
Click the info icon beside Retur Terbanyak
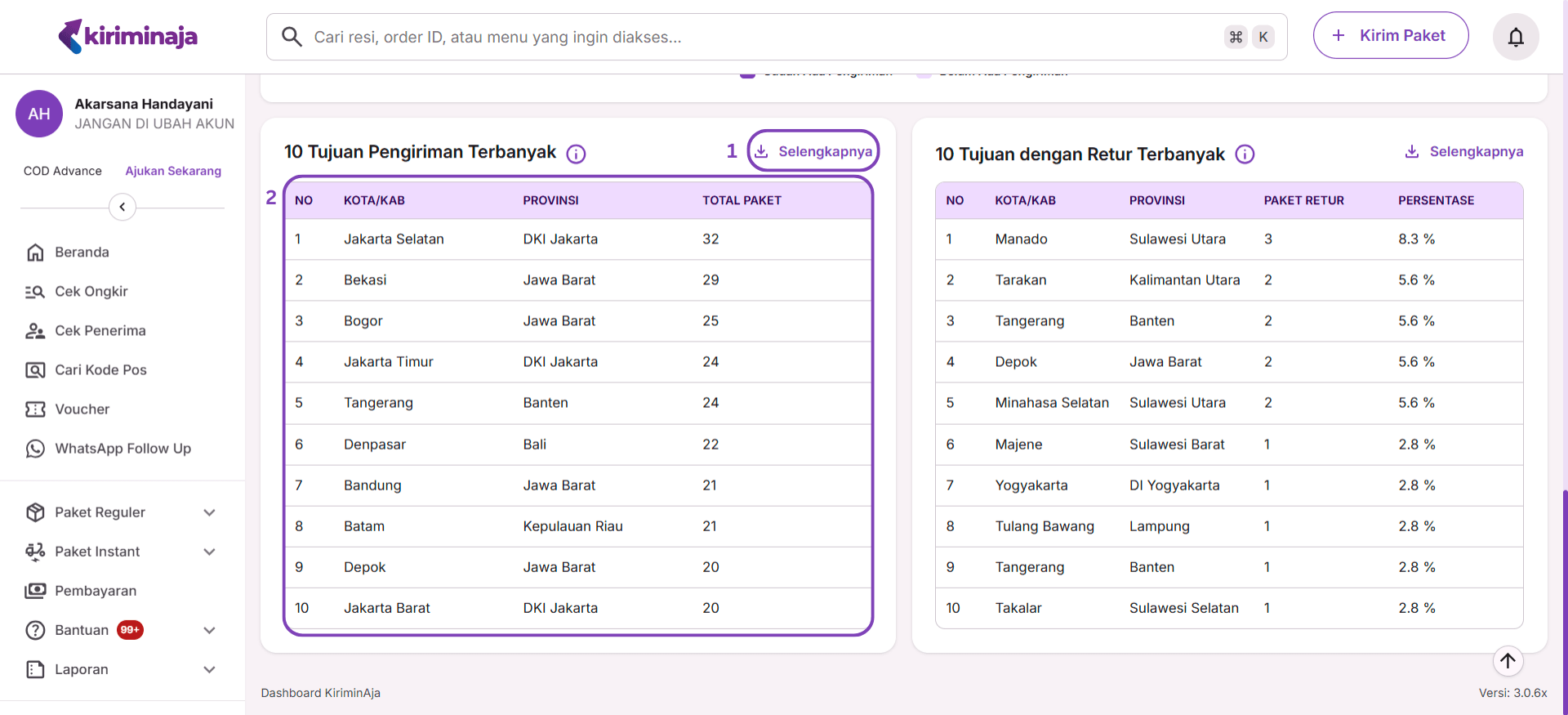[x=1245, y=154]
